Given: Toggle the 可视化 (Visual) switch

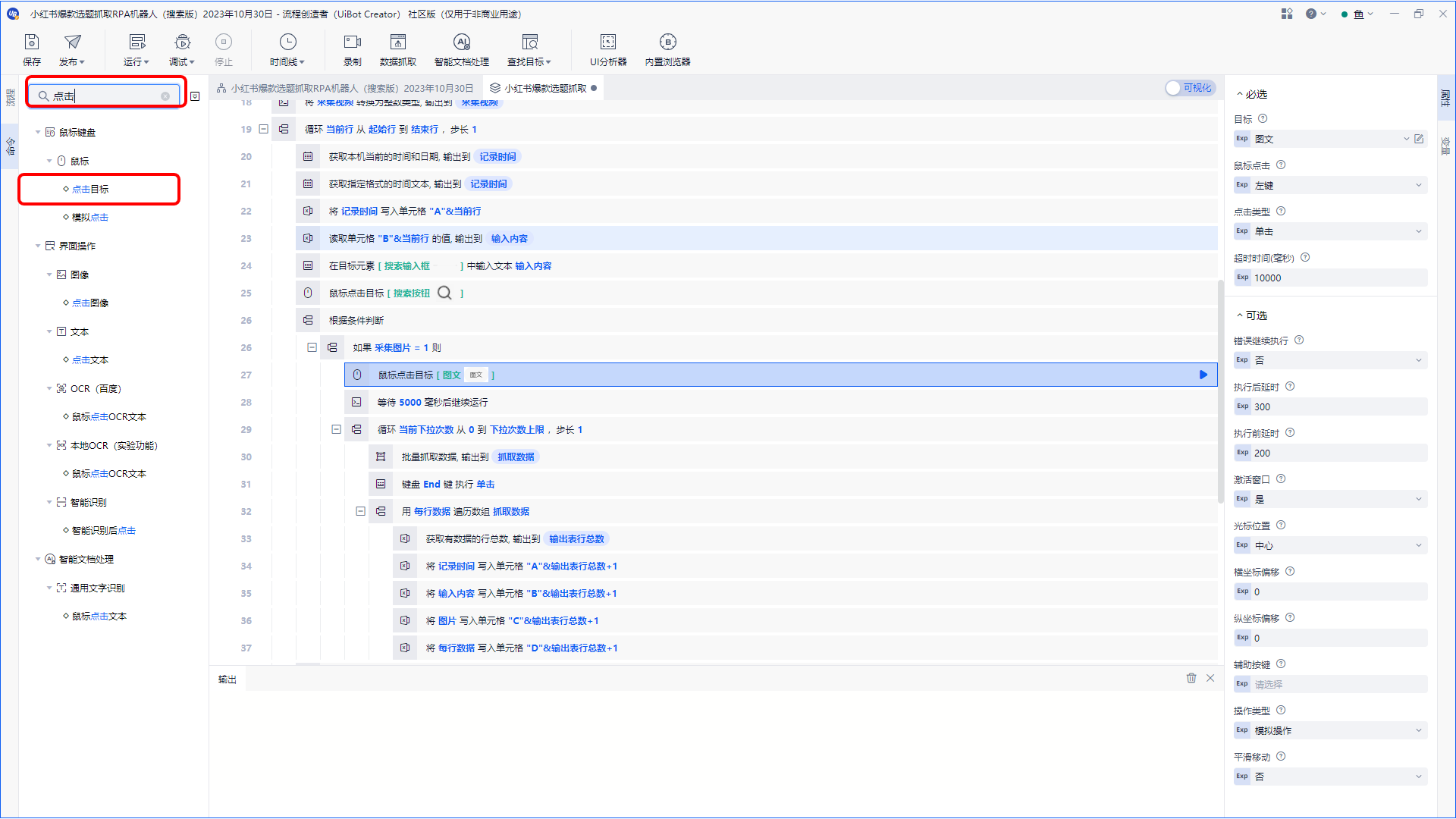Looking at the screenshot, I should coord(1190,88).
